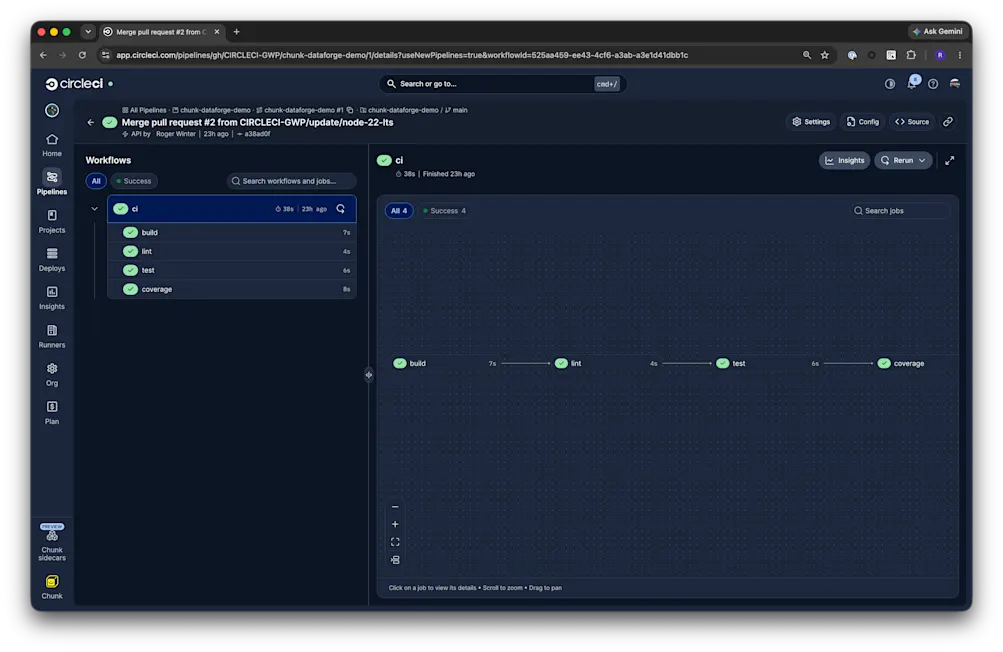Copy pipeline link icon next to Source
Image resolution: width=1003 pixels, height=652 pixels.
948,122
